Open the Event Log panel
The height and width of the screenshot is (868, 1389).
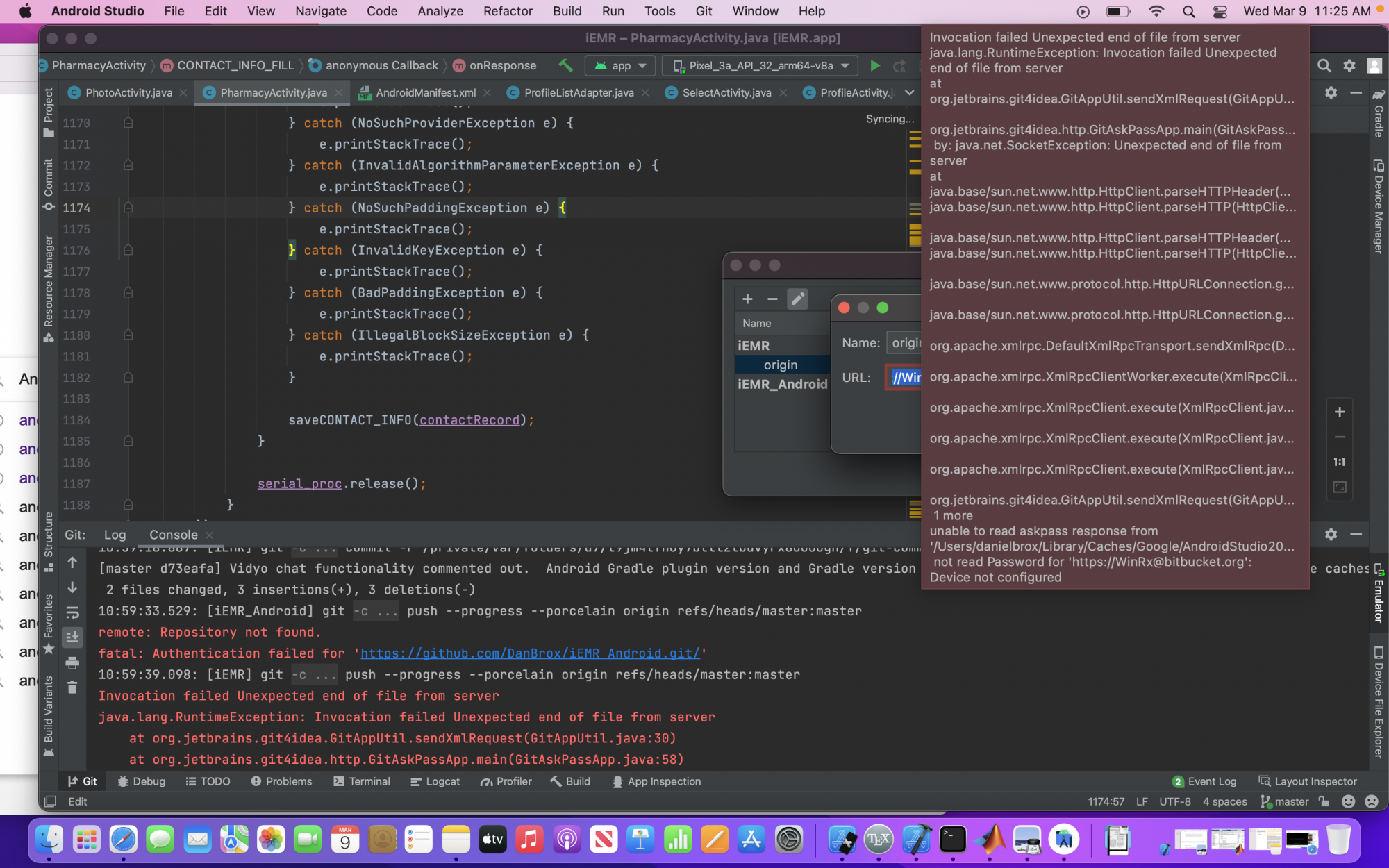pos(1205,781)
